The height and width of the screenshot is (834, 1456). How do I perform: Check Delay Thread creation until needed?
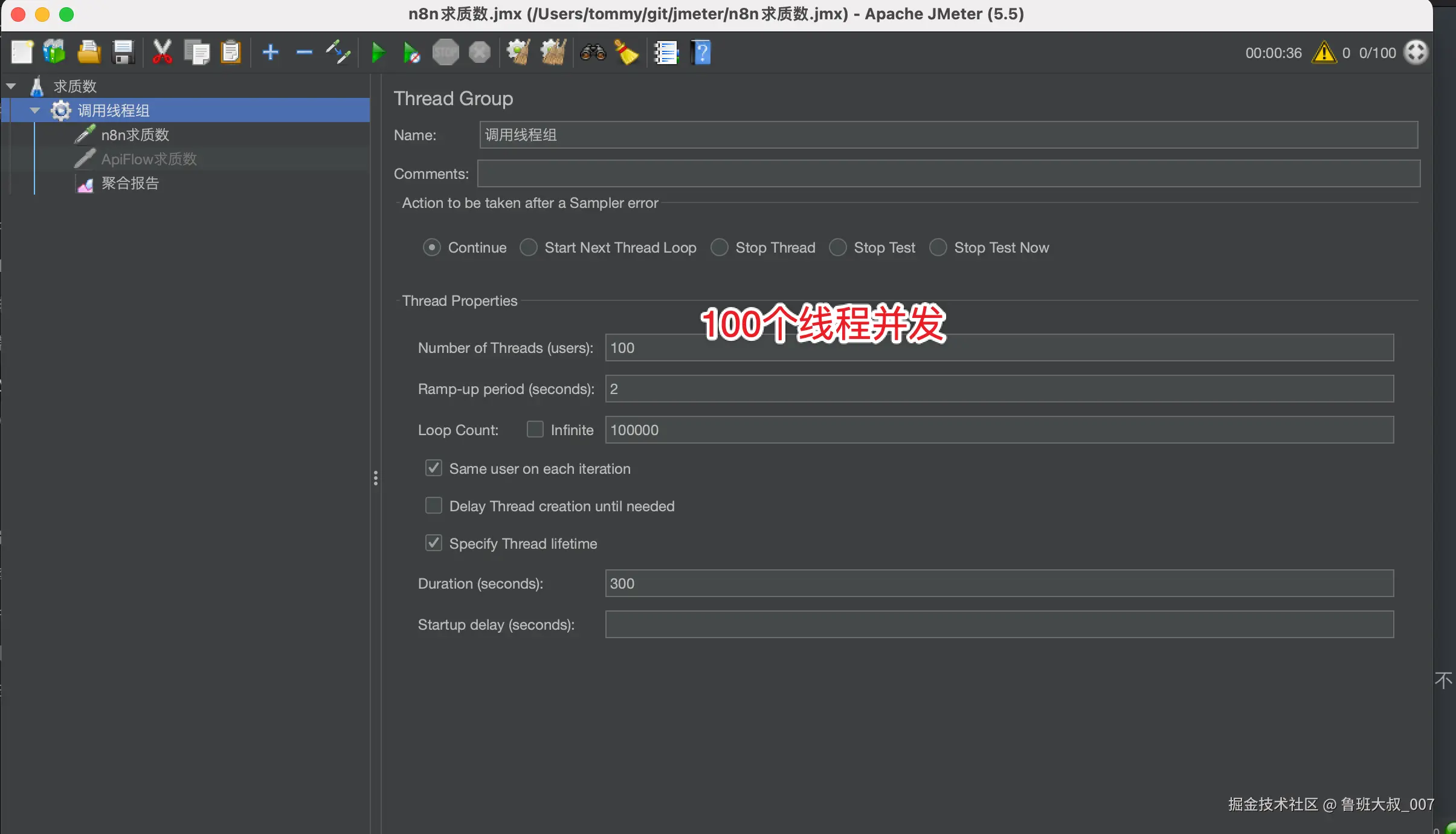434,505
